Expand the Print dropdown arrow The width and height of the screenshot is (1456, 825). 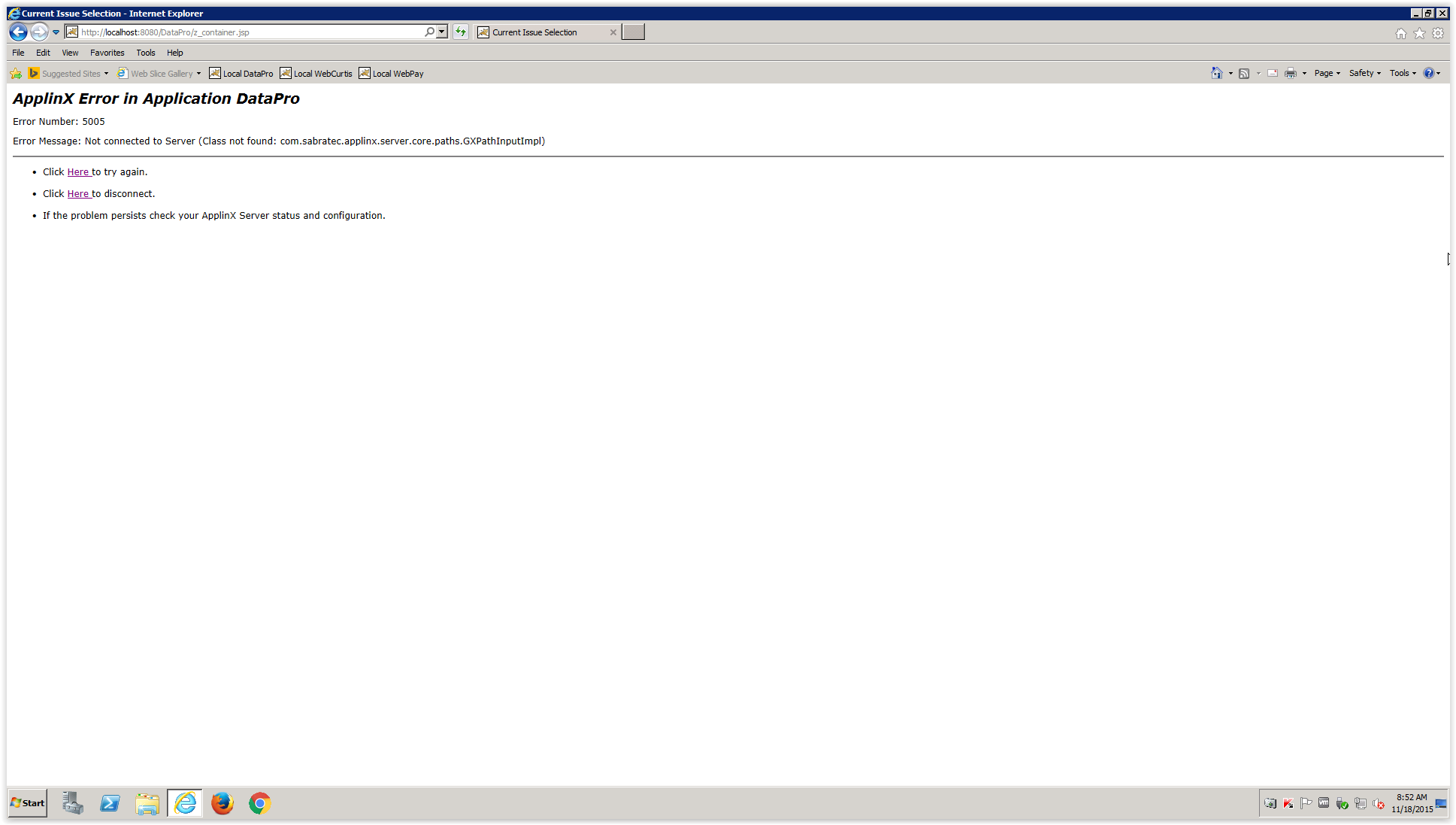pyautogui.click(x=1304, y=73)
